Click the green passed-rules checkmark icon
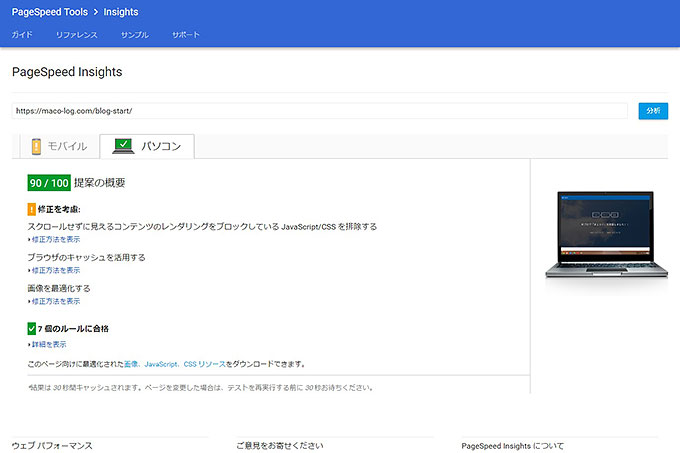This screenshot has width=680, height=453. pyautogui.click(x=32, y=329)
